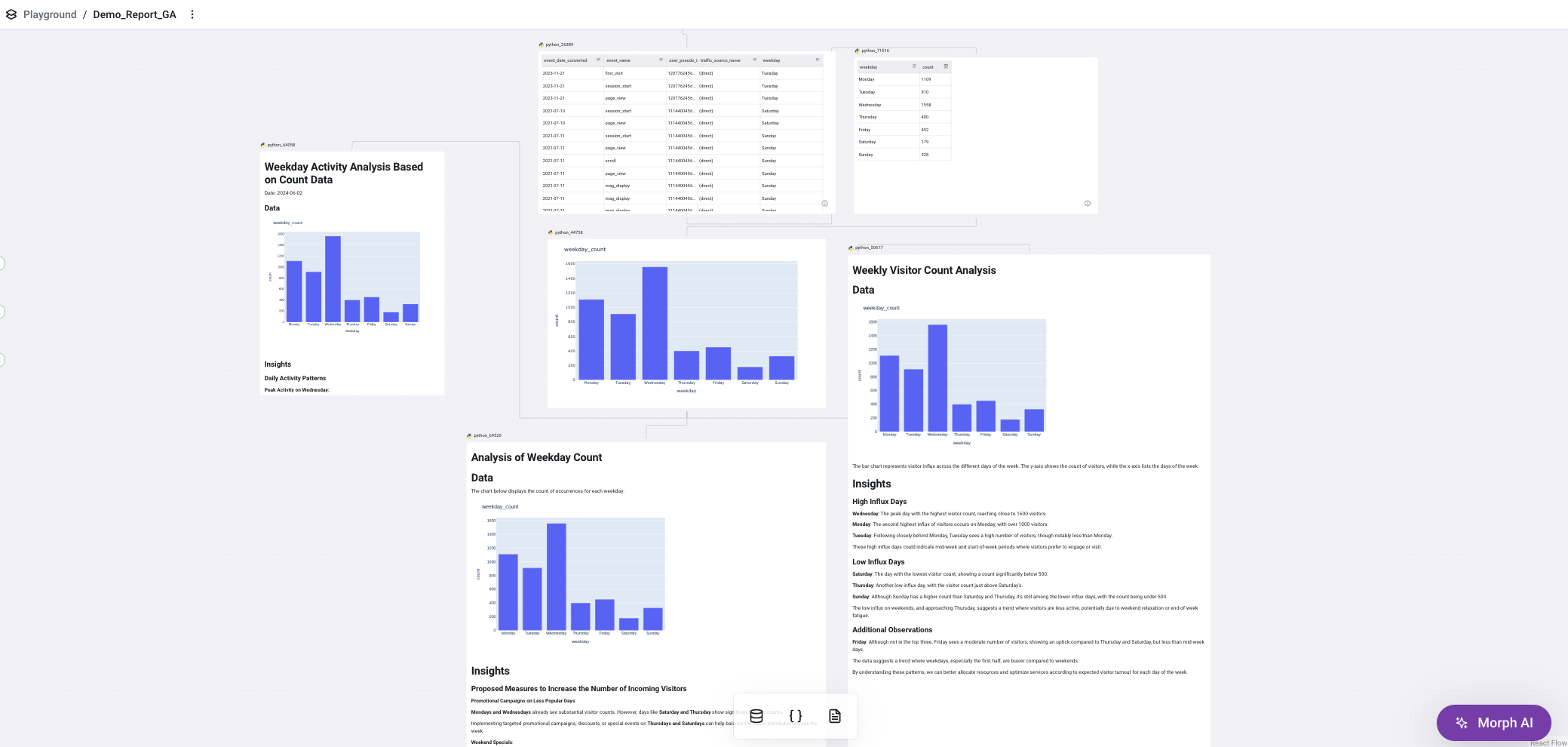Click the Python icon of python_26389 node
The width and height of the screenshot is (1568, 747).
coord(542,45)
